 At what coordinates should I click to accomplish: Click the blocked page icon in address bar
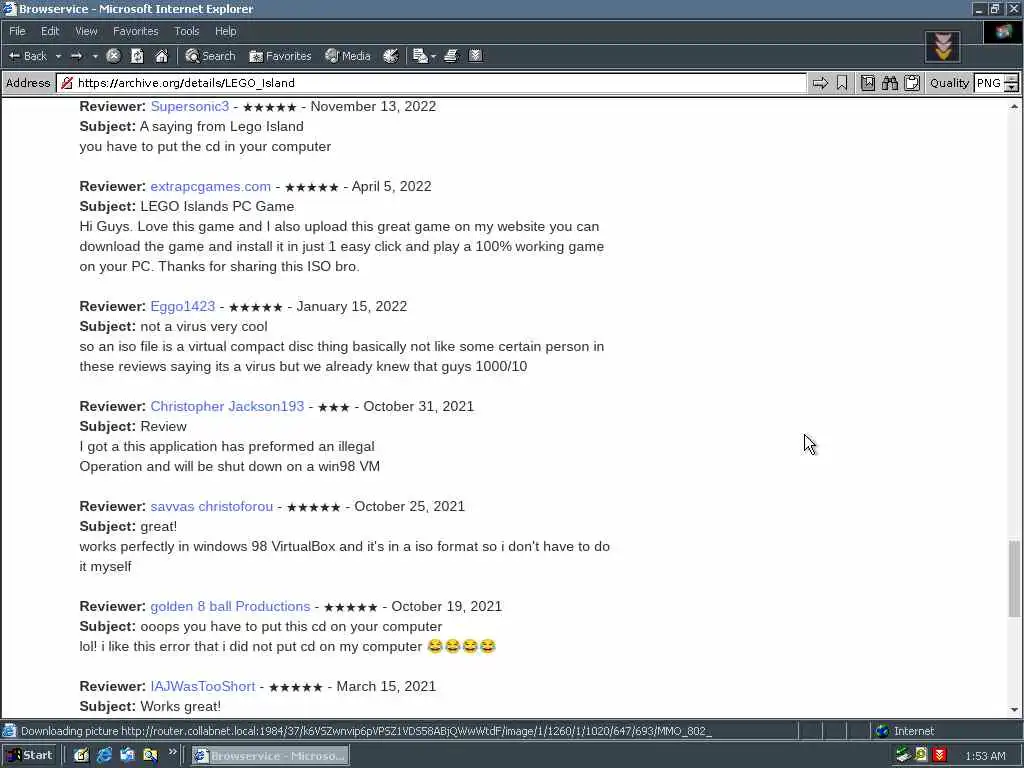pos(67,83)
